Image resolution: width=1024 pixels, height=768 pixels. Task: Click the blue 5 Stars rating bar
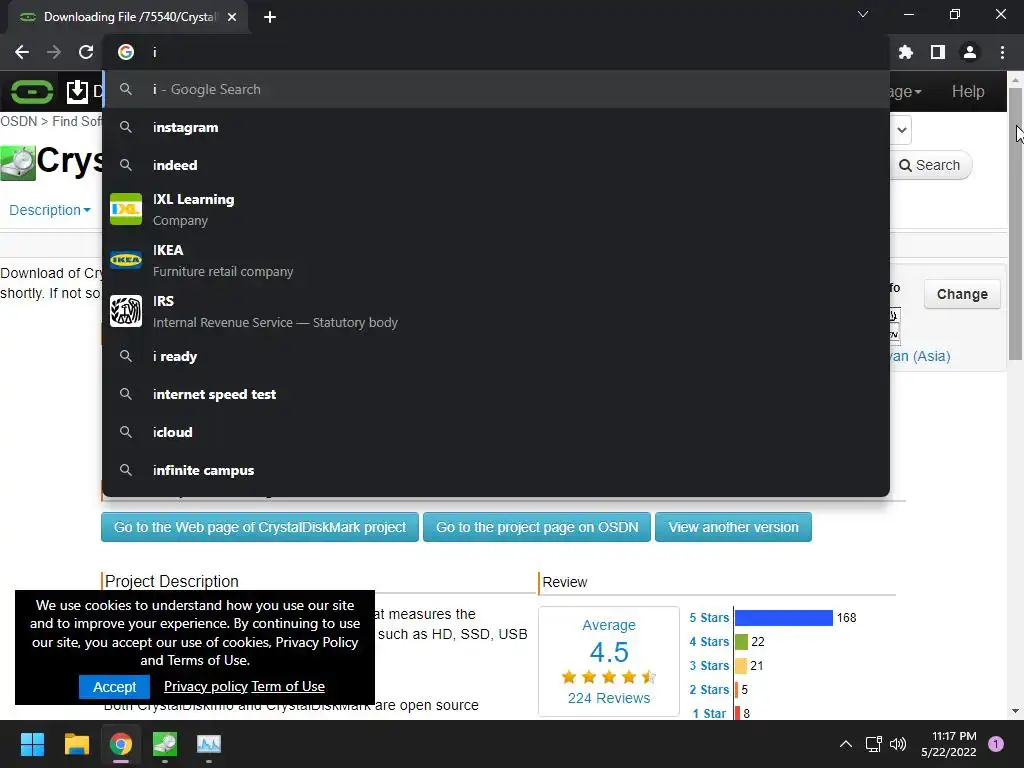(x=784, y=618)
